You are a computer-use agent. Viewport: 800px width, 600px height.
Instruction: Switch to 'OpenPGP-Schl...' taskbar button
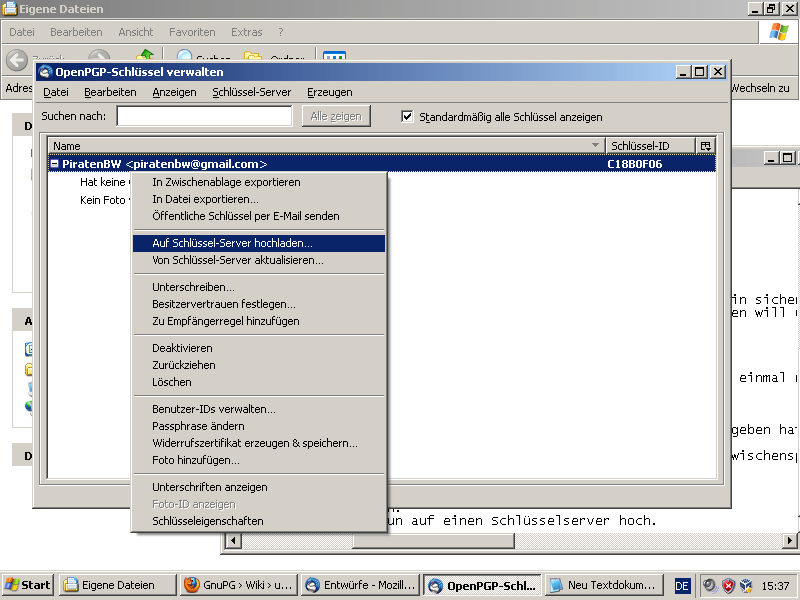point(482,585)
